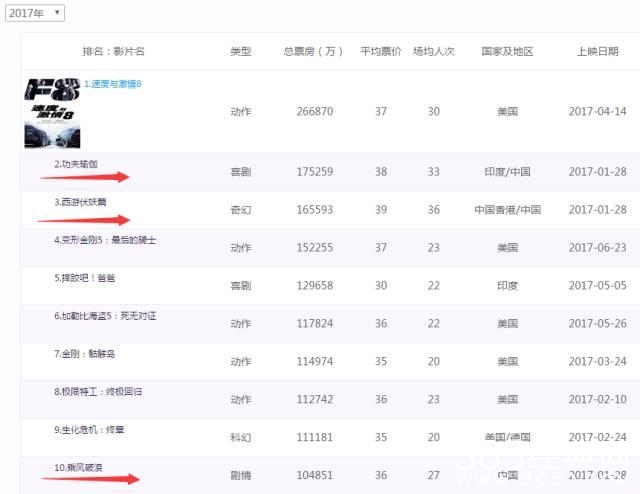Open the 2.功夫瑜伽 movie entry

click(x=76, y=163)
